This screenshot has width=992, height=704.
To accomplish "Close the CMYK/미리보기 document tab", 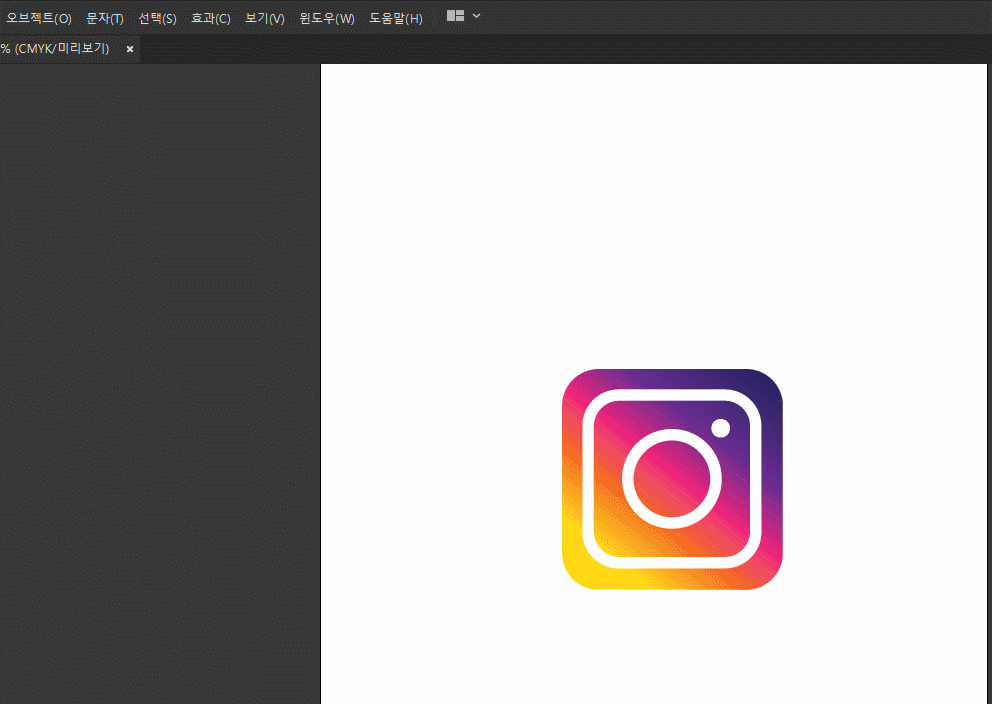I will (x=130, y=49).
